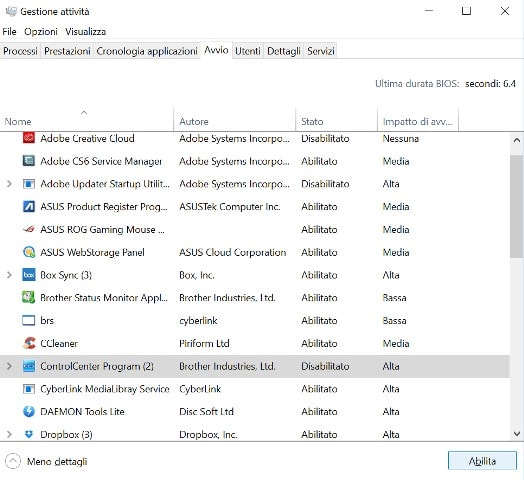Click the Adobe CS6 Service Manager icon
Image resolution: width=524 pixels, height=480 pixels.
pyautogui.click(x=29, y=161)
